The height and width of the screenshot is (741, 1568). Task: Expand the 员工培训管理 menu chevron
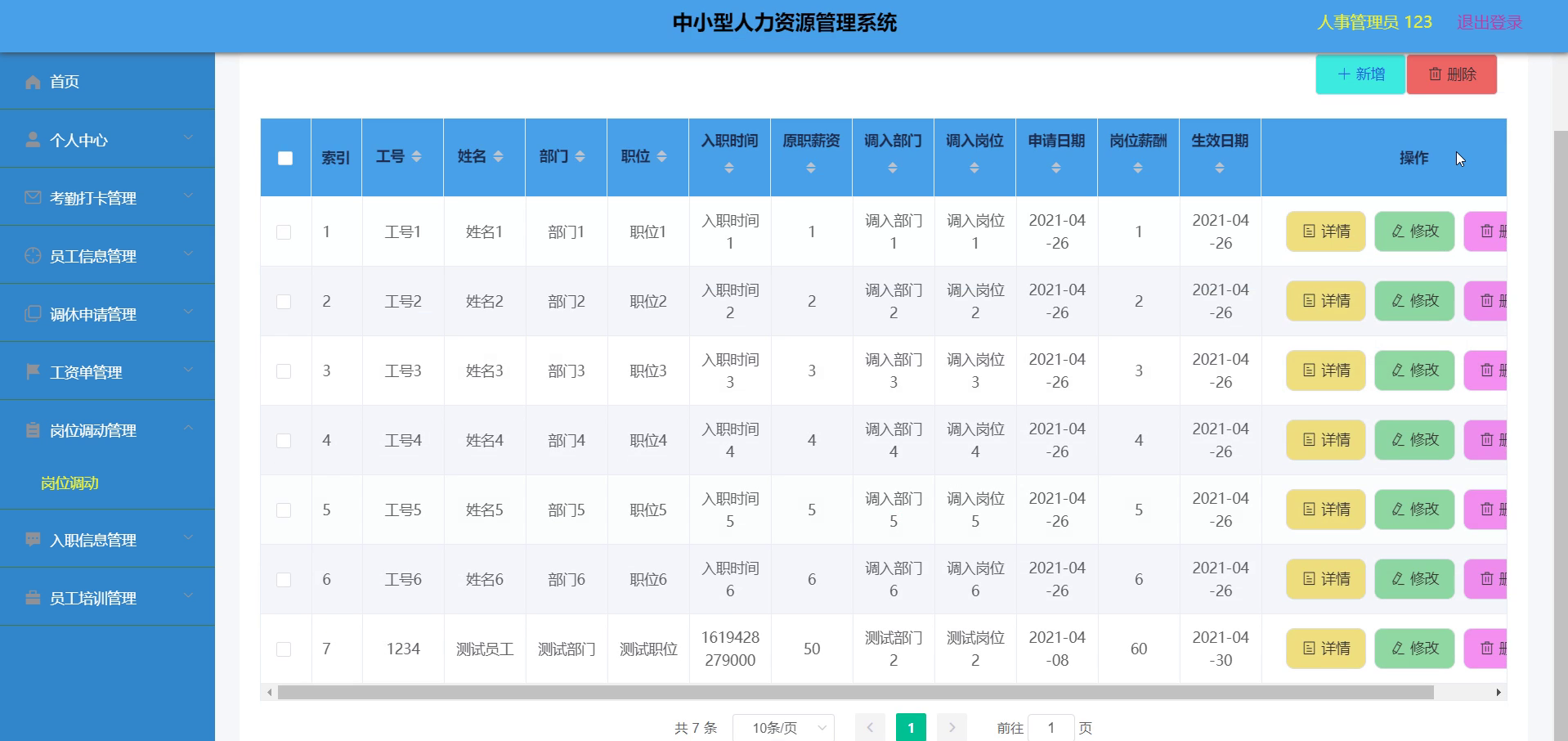click(x=188, y=595)
